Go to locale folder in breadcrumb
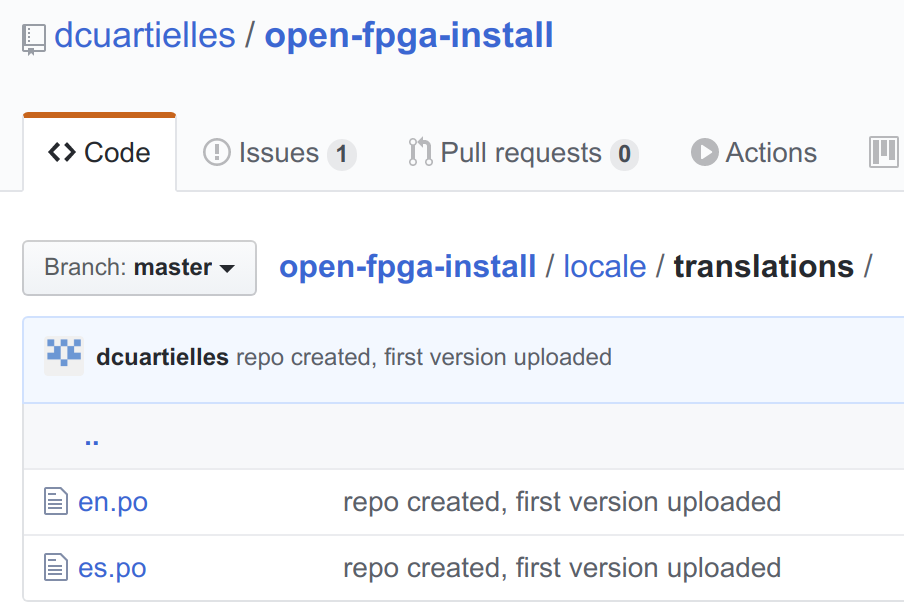This screenshot has width=904, height=616. tap(605, 267)
